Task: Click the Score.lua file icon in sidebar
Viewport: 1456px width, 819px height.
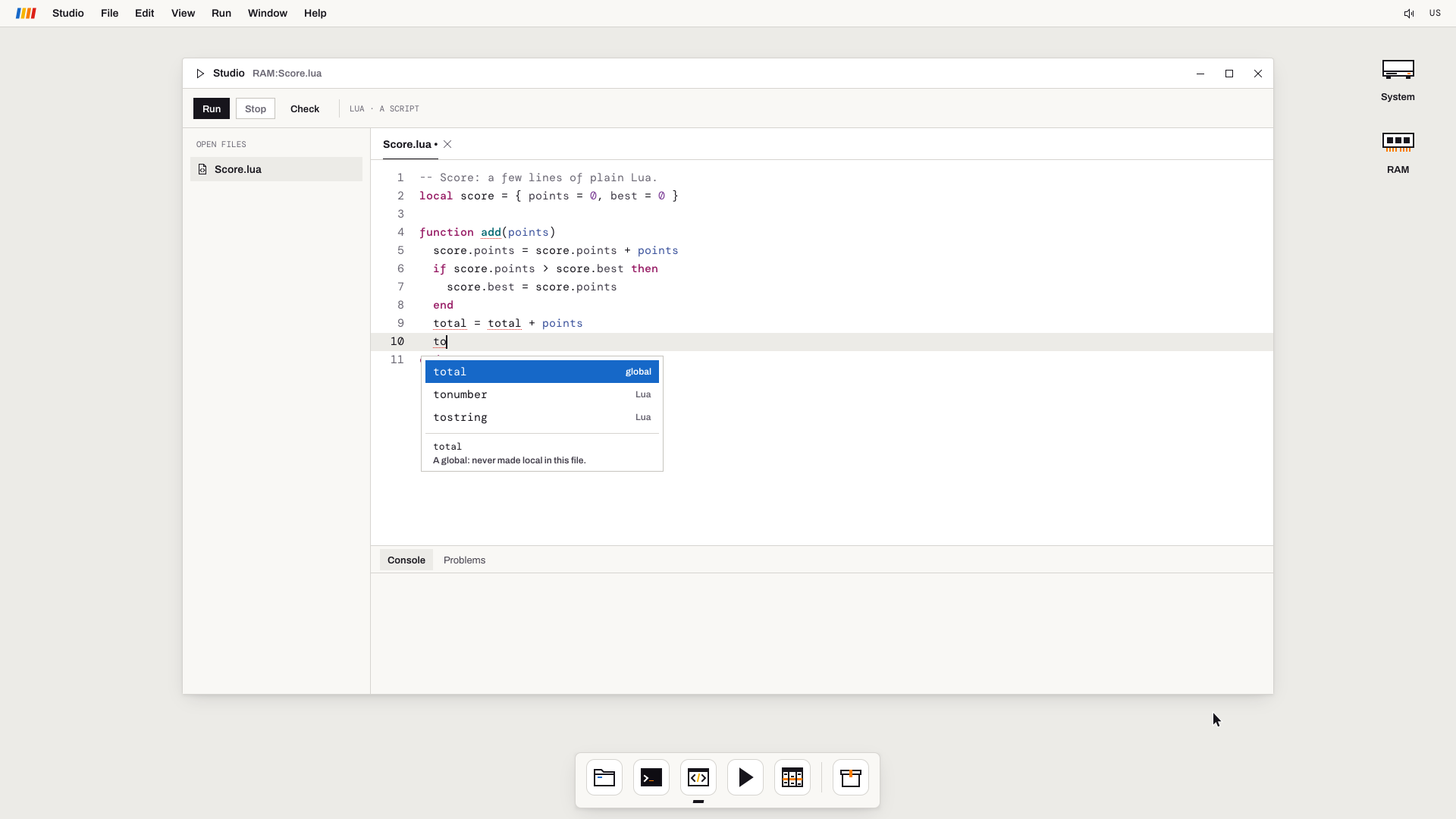Action: coord(202,169)
